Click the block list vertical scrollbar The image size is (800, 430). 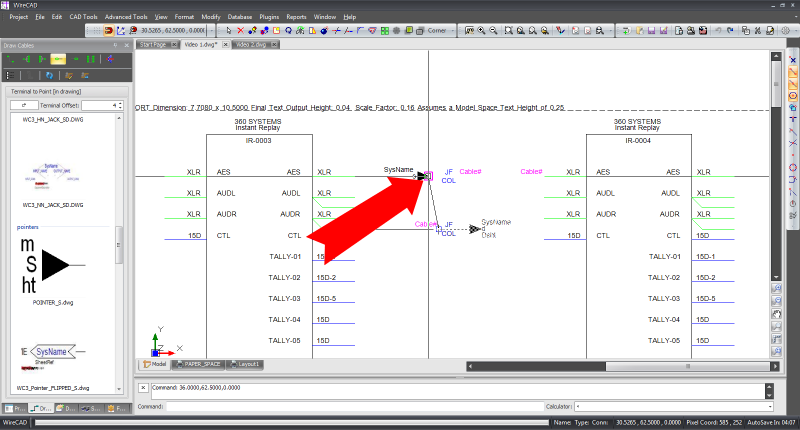tap(119, 245)
